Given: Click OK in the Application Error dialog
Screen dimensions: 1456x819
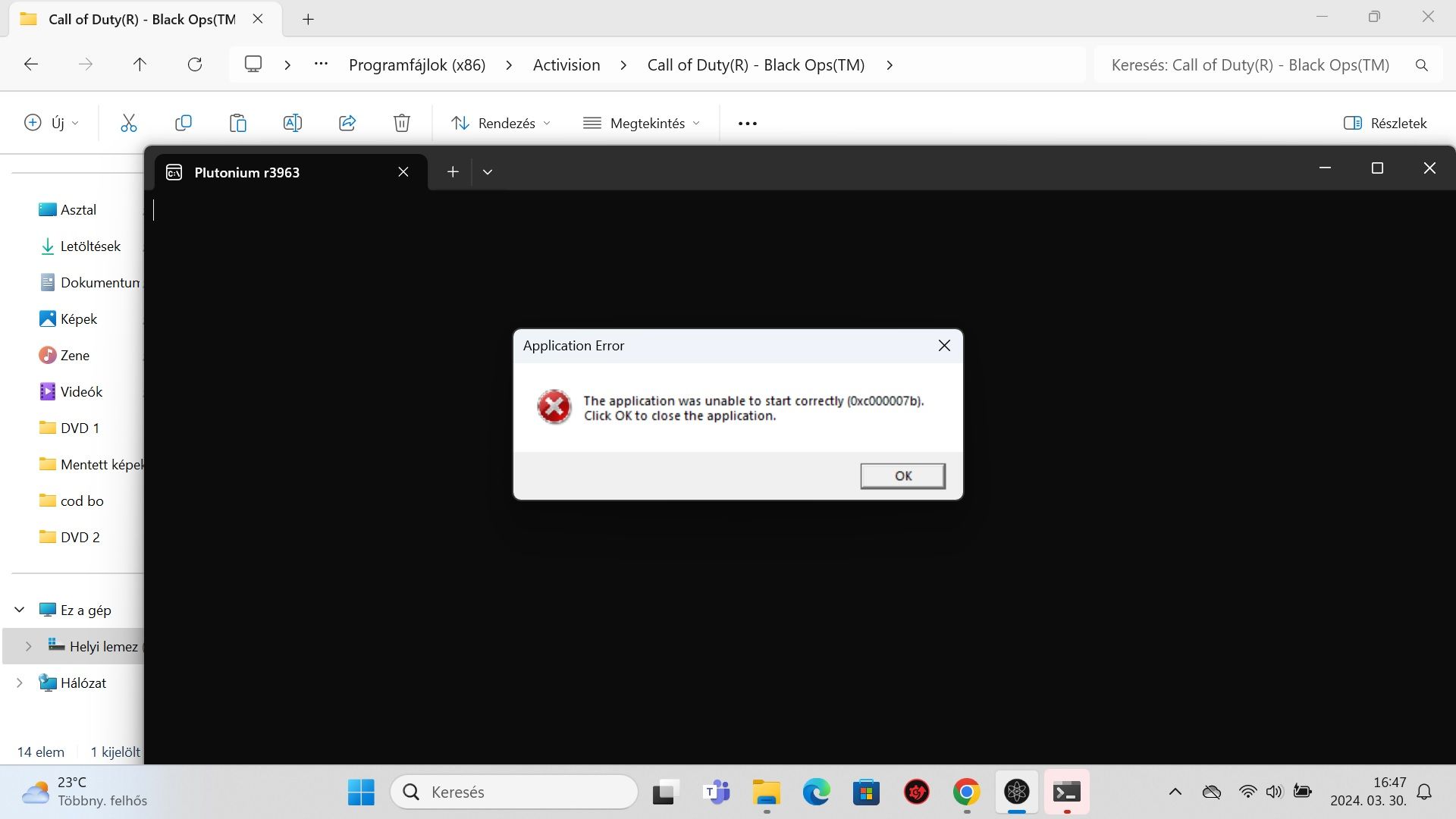Looking at the screenshot, I should click(902, 475).
